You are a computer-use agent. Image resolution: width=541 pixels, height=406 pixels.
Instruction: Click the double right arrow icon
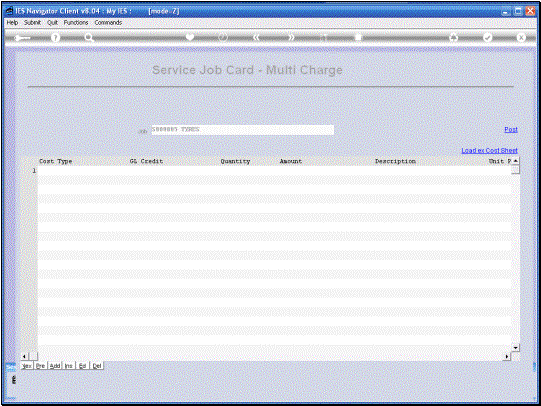(291, 37)
